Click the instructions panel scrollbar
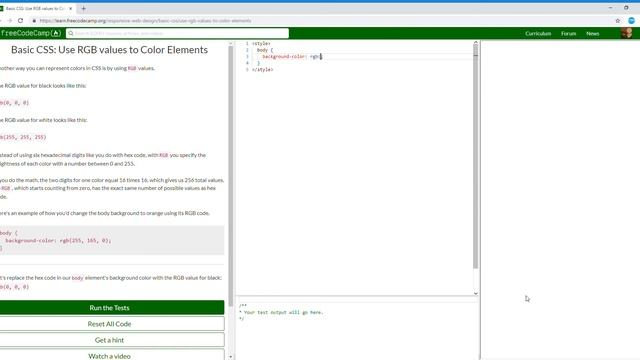Viewport: 640px width, 360px height. pos(231,176)
